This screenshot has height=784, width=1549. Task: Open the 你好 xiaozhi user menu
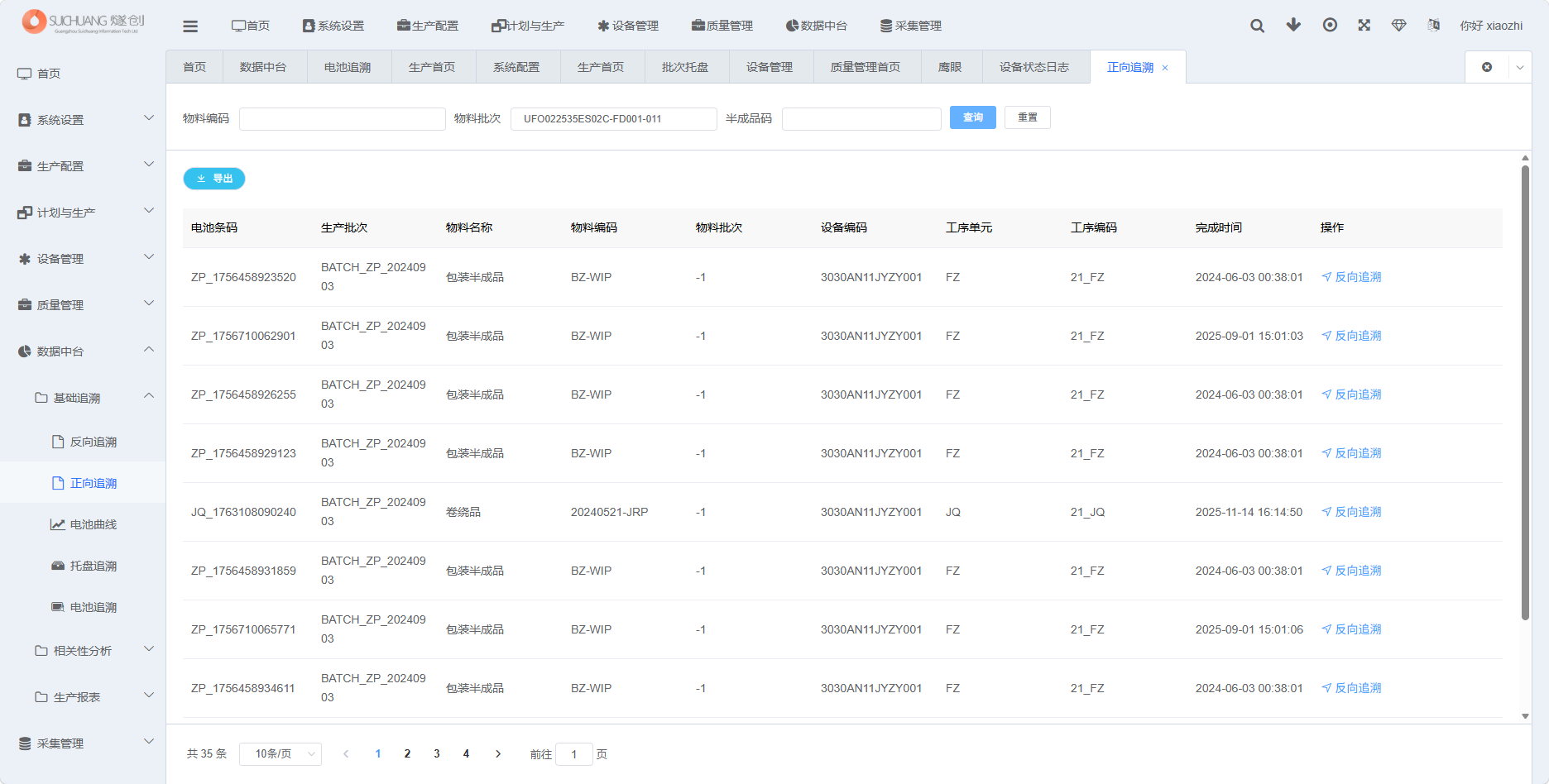(1491, 26)
